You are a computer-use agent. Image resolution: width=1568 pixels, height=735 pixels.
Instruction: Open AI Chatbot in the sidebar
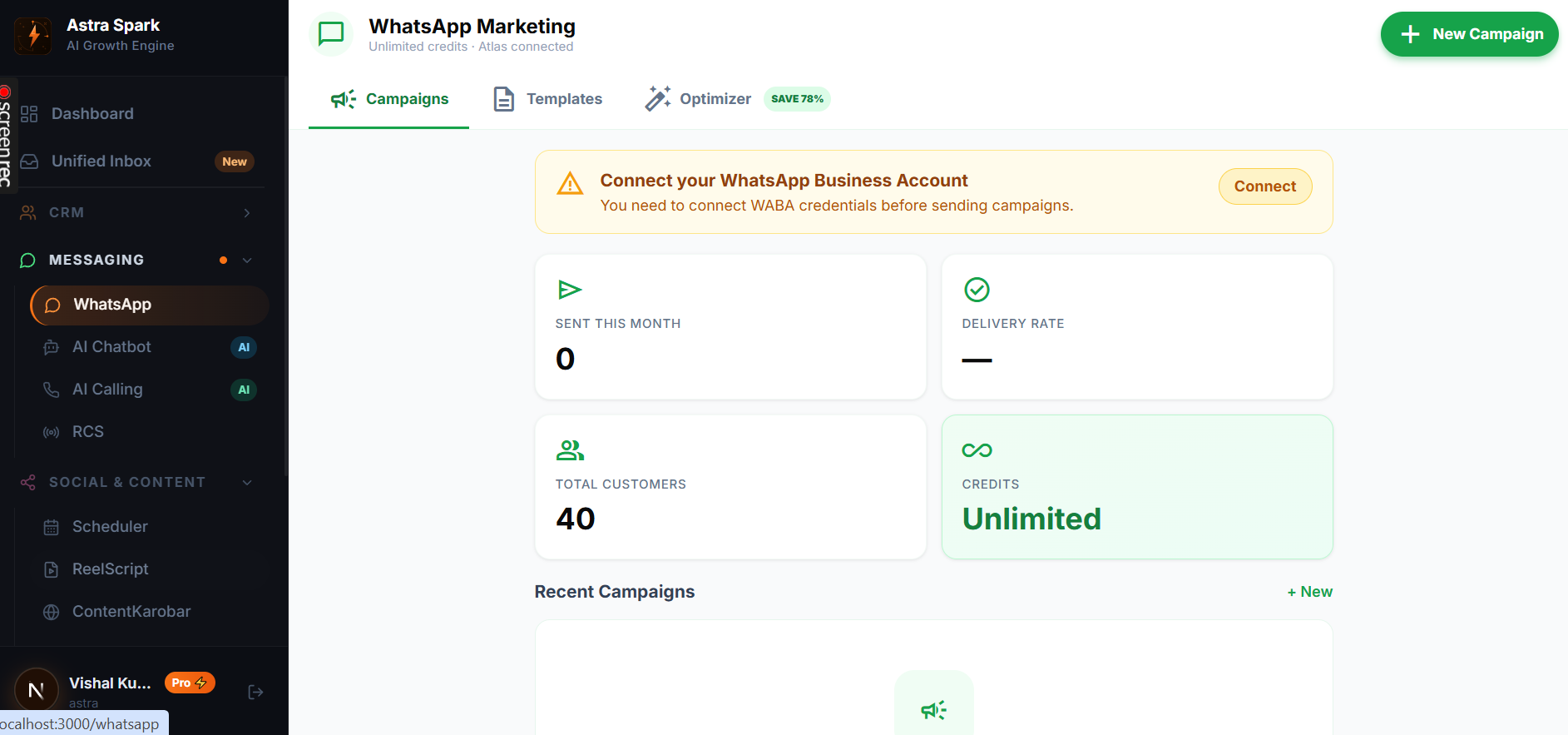pos(150,347)
